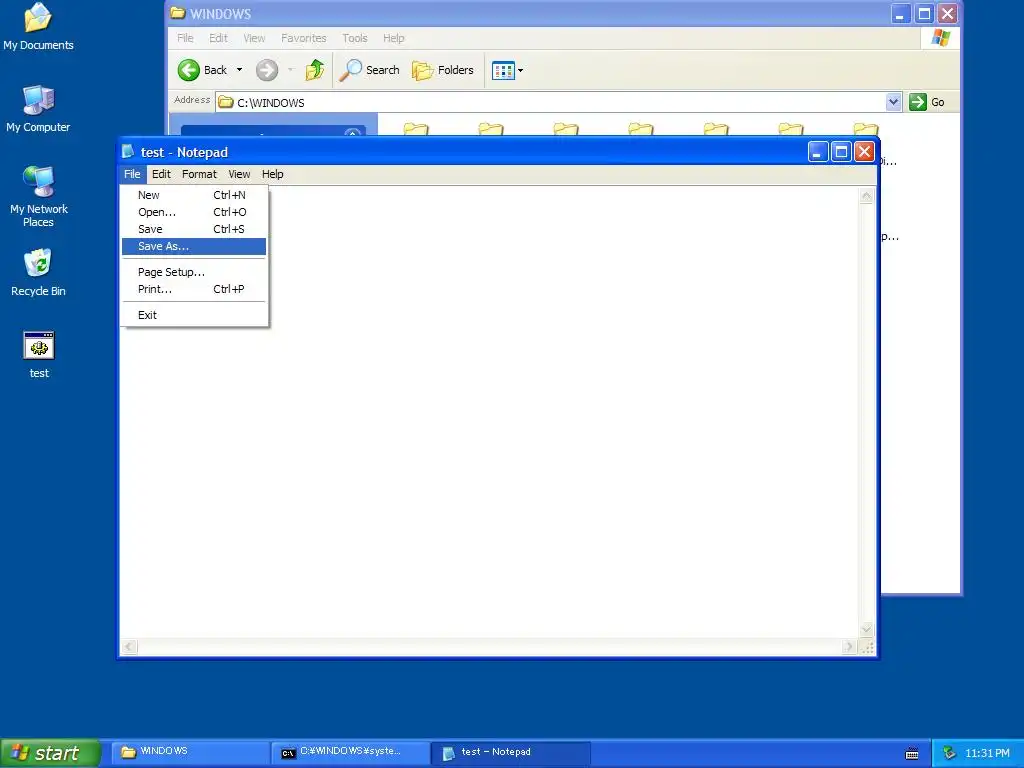The width and height of the screenshot is (1024, 768).
Task: Click the keyboard icon in the taskbar
Action: pos(912,754)
